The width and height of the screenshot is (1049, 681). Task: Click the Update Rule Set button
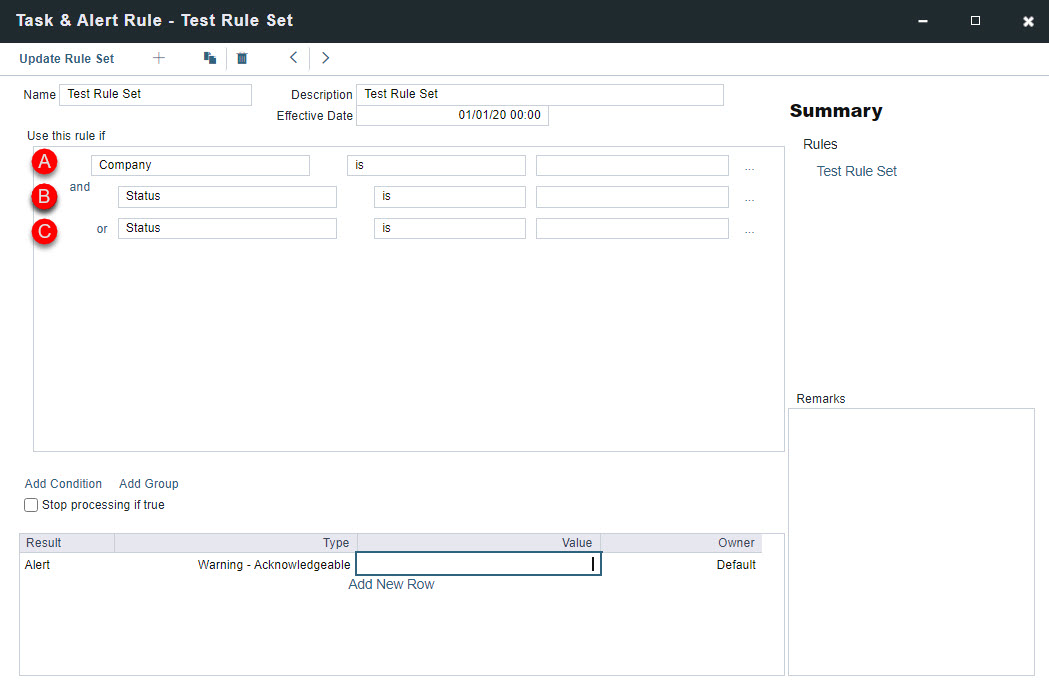[66, 58]
